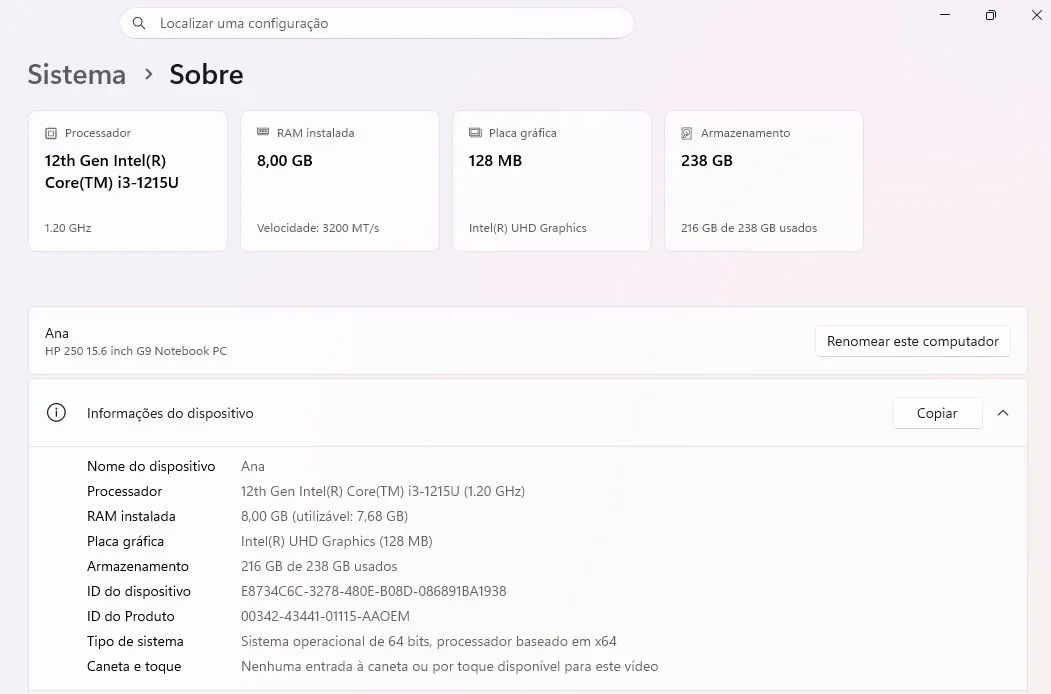Open the Armazenamento 238 GB card
Screen dimensions: 1051x694
[x=763, y=181]
